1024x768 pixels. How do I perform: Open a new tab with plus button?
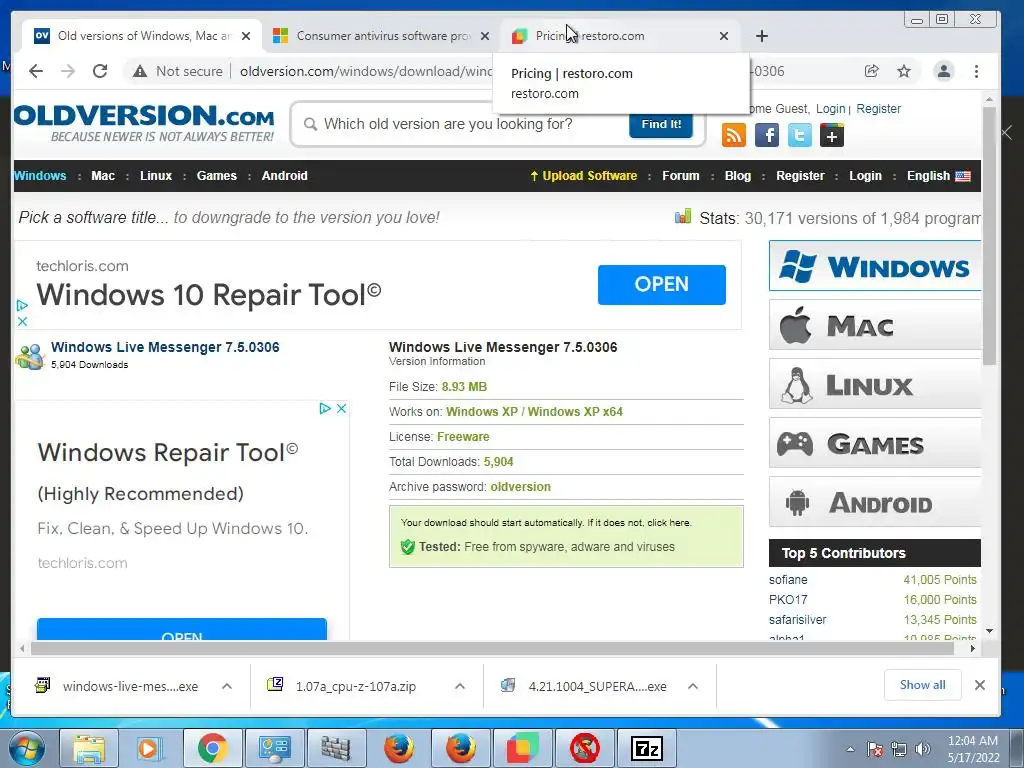(761, 36)
